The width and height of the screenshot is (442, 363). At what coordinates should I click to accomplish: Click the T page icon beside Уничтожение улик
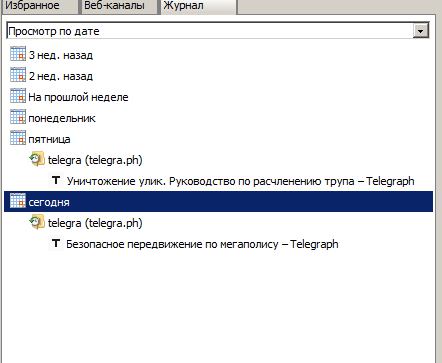tap(56, 180)
